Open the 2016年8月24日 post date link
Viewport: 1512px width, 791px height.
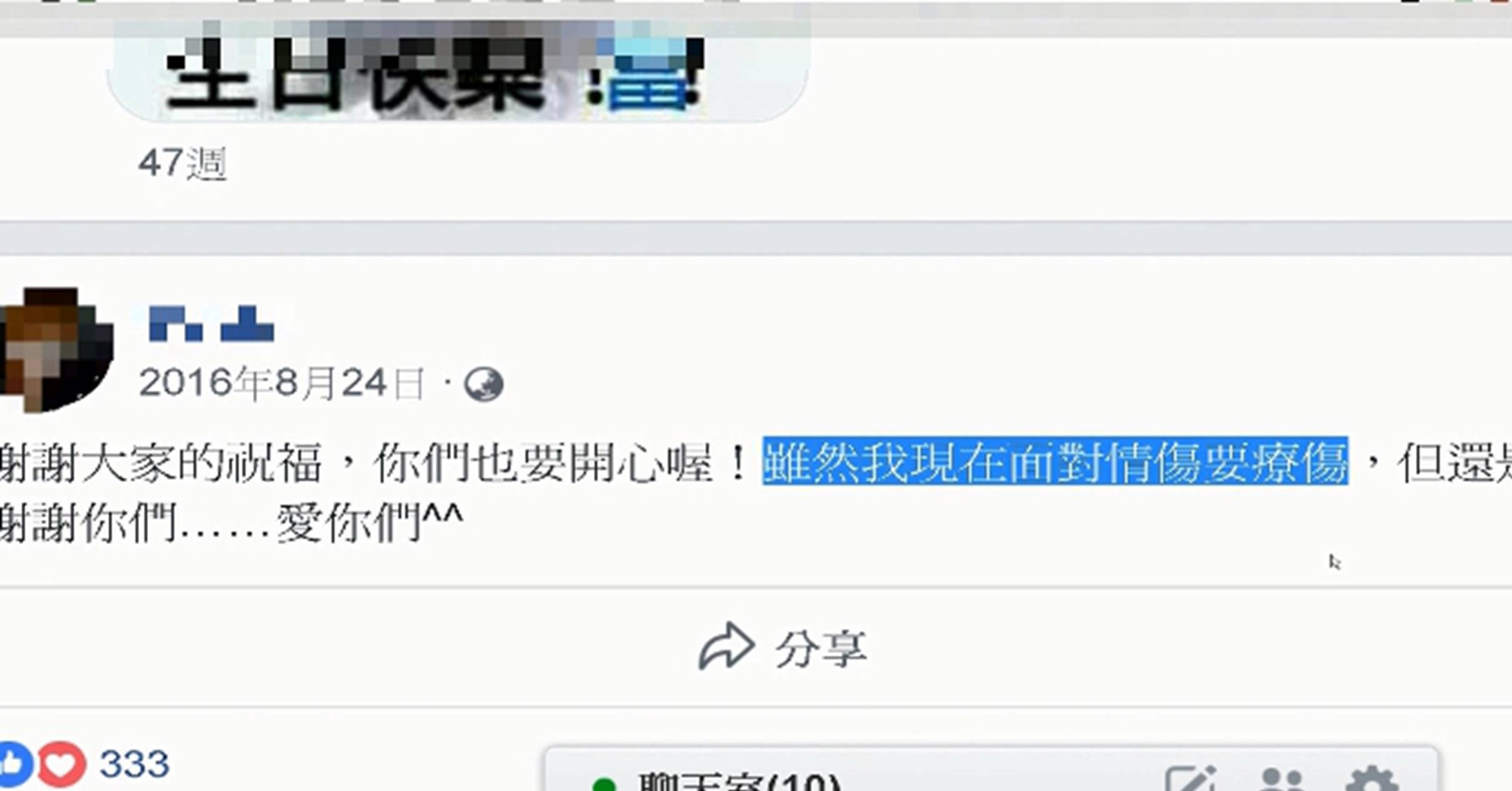pyautogui.click(x=282, y=383)
